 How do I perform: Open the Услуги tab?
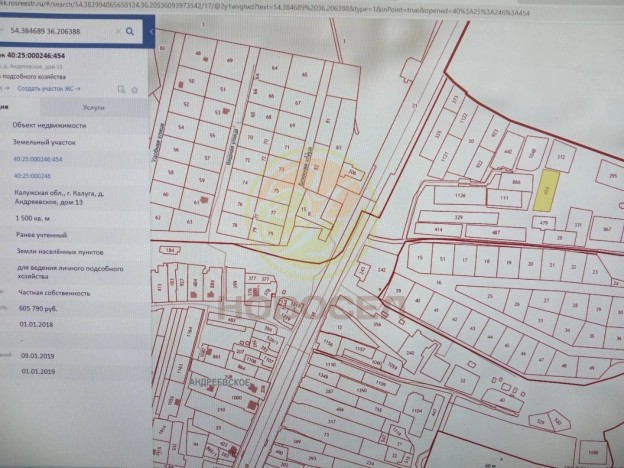[x=94, y=107]
